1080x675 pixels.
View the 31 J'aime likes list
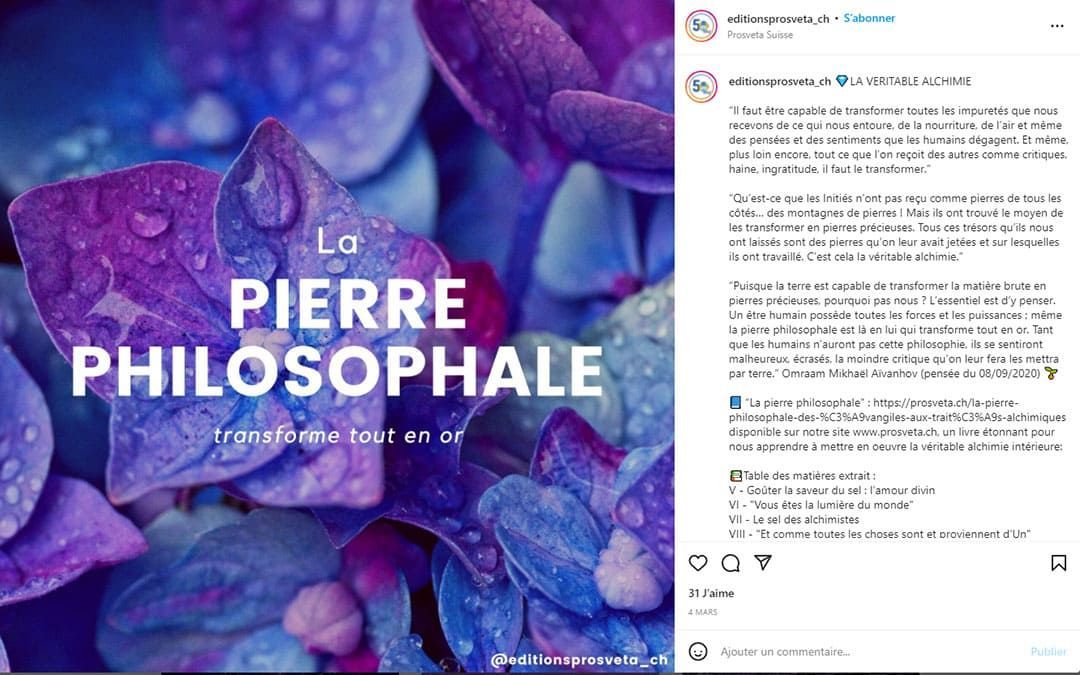click(711, 593)
